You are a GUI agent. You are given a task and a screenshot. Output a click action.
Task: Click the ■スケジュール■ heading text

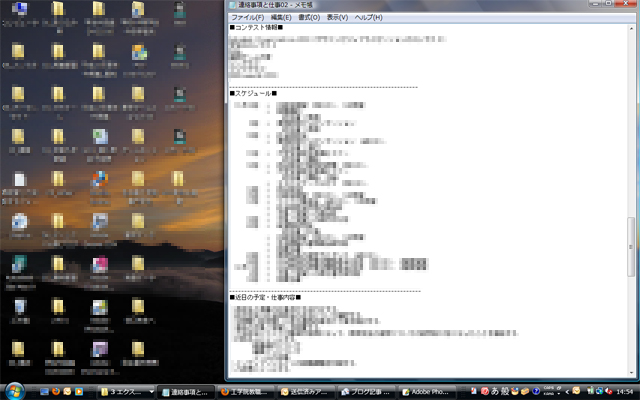[253, 93]
